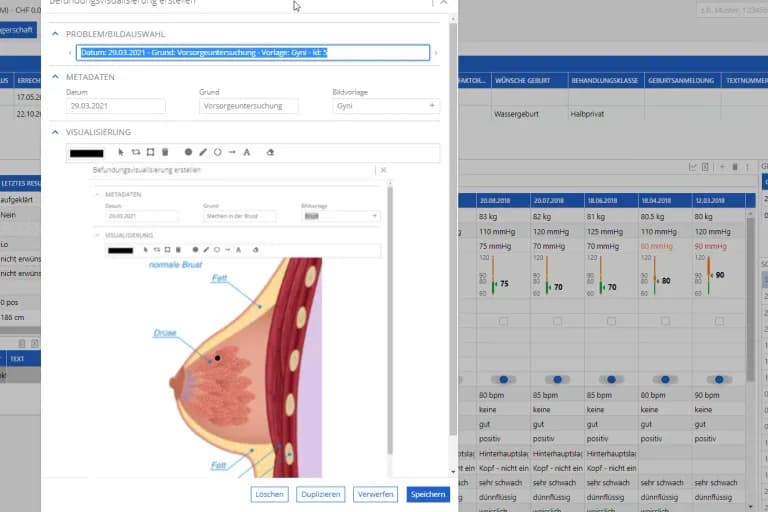Collapse the top VISUALISIERUNG section chevron
Viewport: 768px width, 512px height.
point(55,132)
